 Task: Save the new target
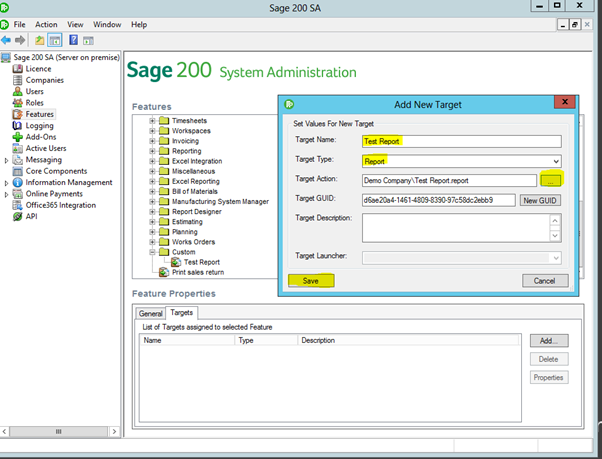coord(311,281)
